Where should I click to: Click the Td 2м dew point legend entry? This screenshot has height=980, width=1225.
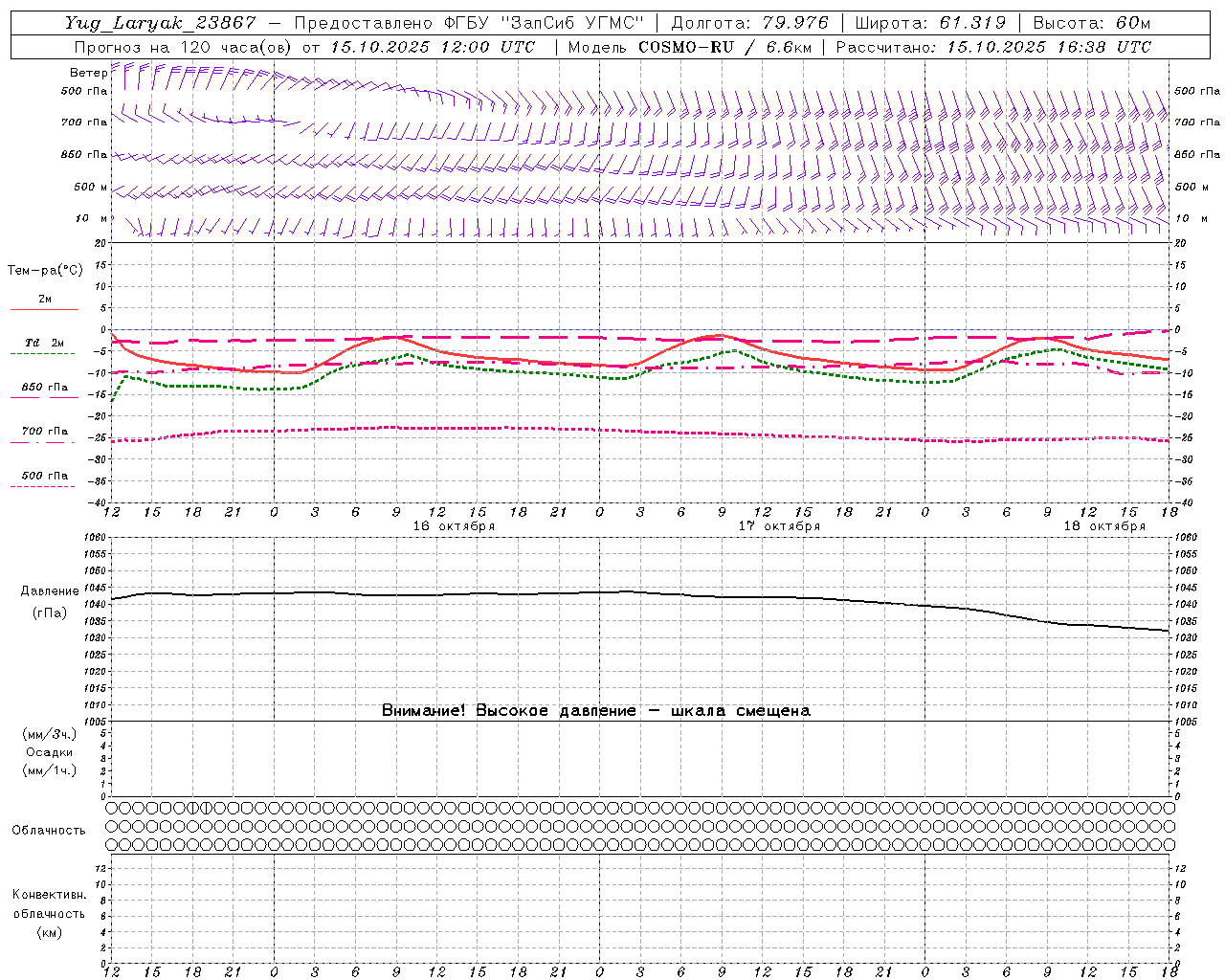point(44,344)
